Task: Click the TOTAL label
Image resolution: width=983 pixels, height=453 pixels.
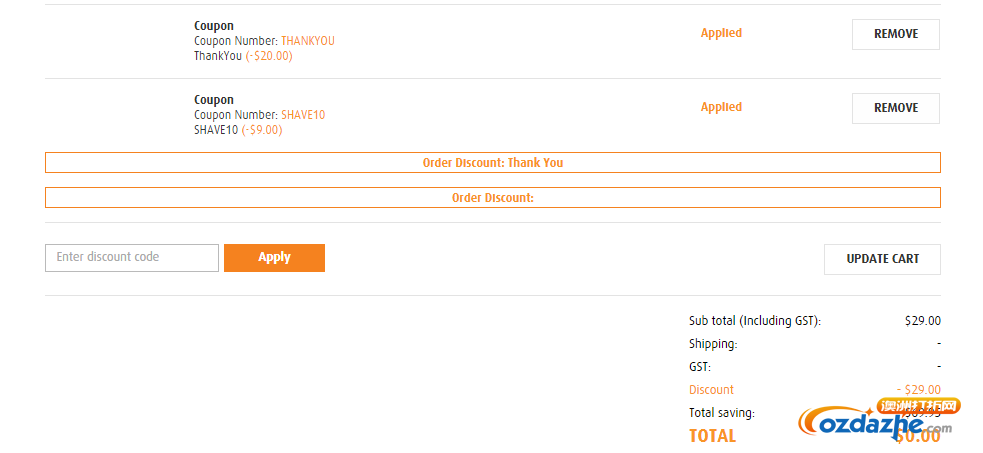Action: 712,435
